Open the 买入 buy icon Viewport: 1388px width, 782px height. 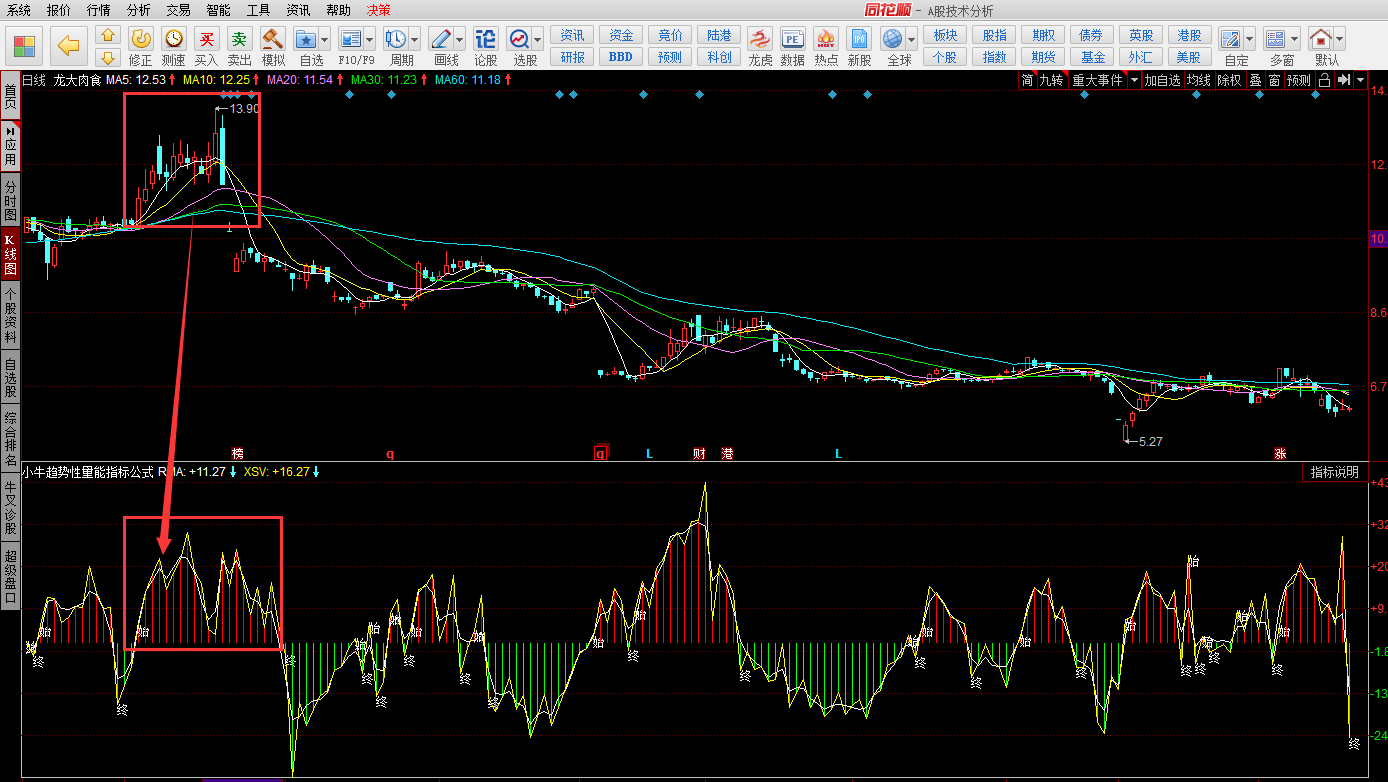pos(206,41)
